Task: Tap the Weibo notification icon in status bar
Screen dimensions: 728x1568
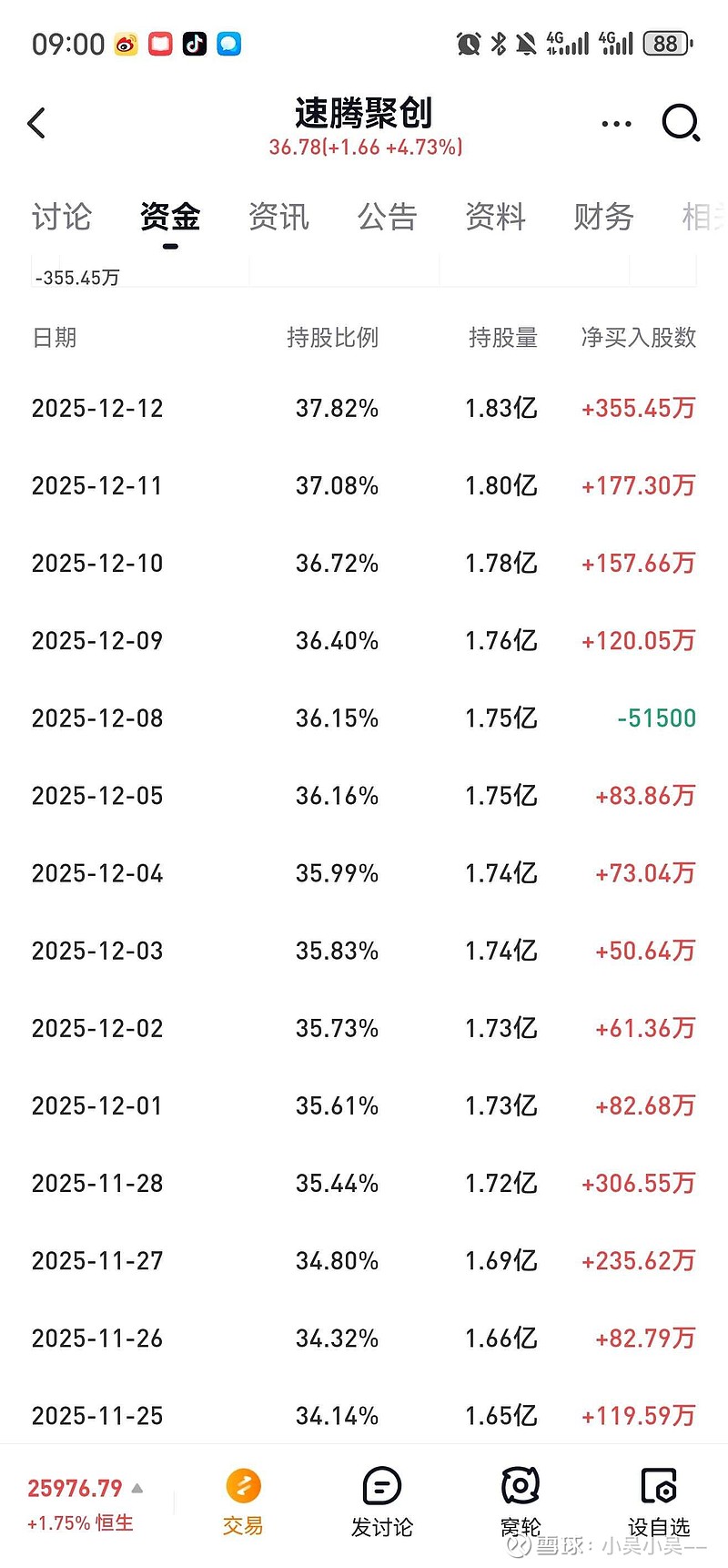Action: point(126,44)
